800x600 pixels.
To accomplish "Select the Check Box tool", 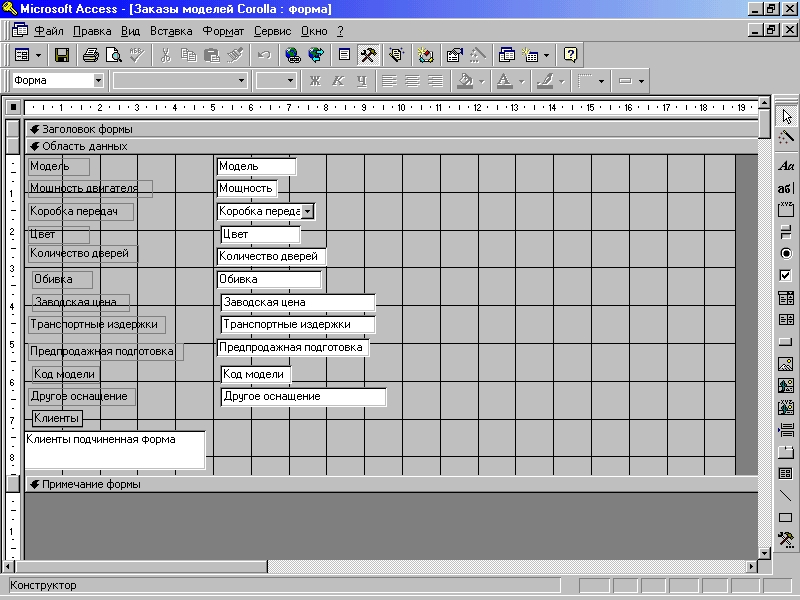I will click(x=786, y=276).
